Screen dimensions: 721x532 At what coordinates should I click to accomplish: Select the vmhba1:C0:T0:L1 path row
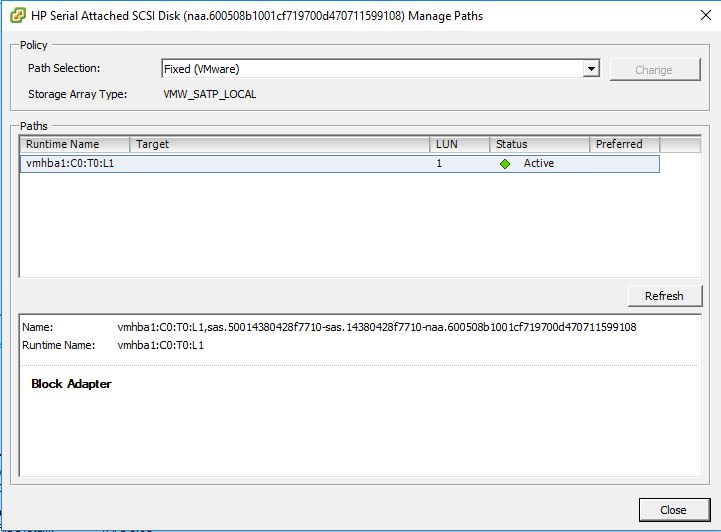click(340, 164)
